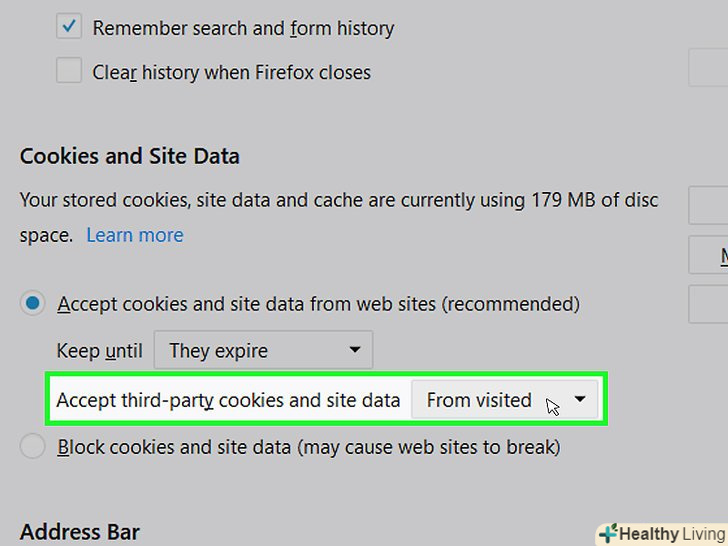This screenshot has height=546, width=728.
Task: Click the cut-off button beside the disc usage text
Action: (709, 205)
